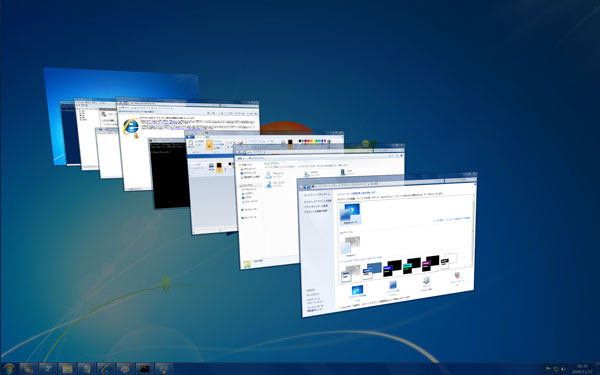Open the Action Center flag tray icon
Image resolution: width=600 pixels, height=375 pixels.
click(x=548, y=369)
